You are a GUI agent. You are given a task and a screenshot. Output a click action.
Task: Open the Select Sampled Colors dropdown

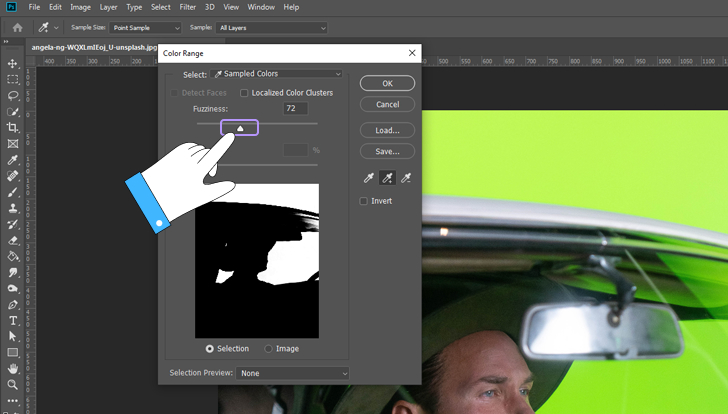(276, 74)
